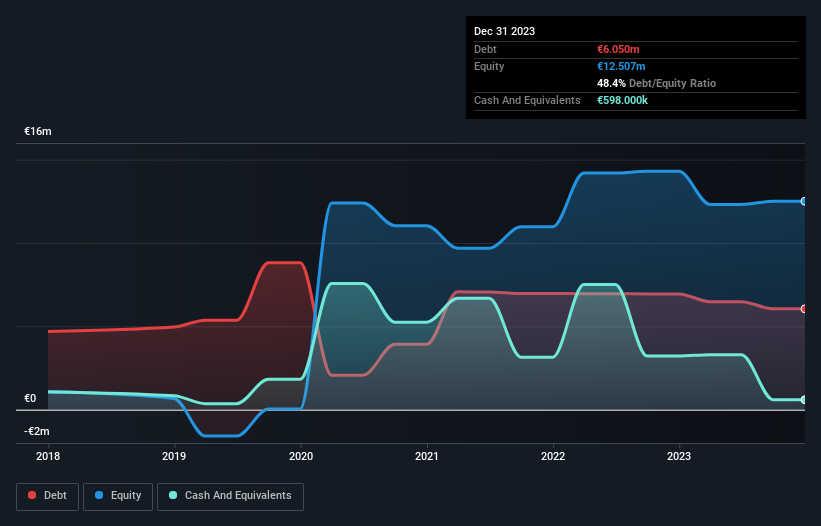This screenshot has width=821, height=526.
Task: Click the 2022 x-axis label
Action: point(553,456)
